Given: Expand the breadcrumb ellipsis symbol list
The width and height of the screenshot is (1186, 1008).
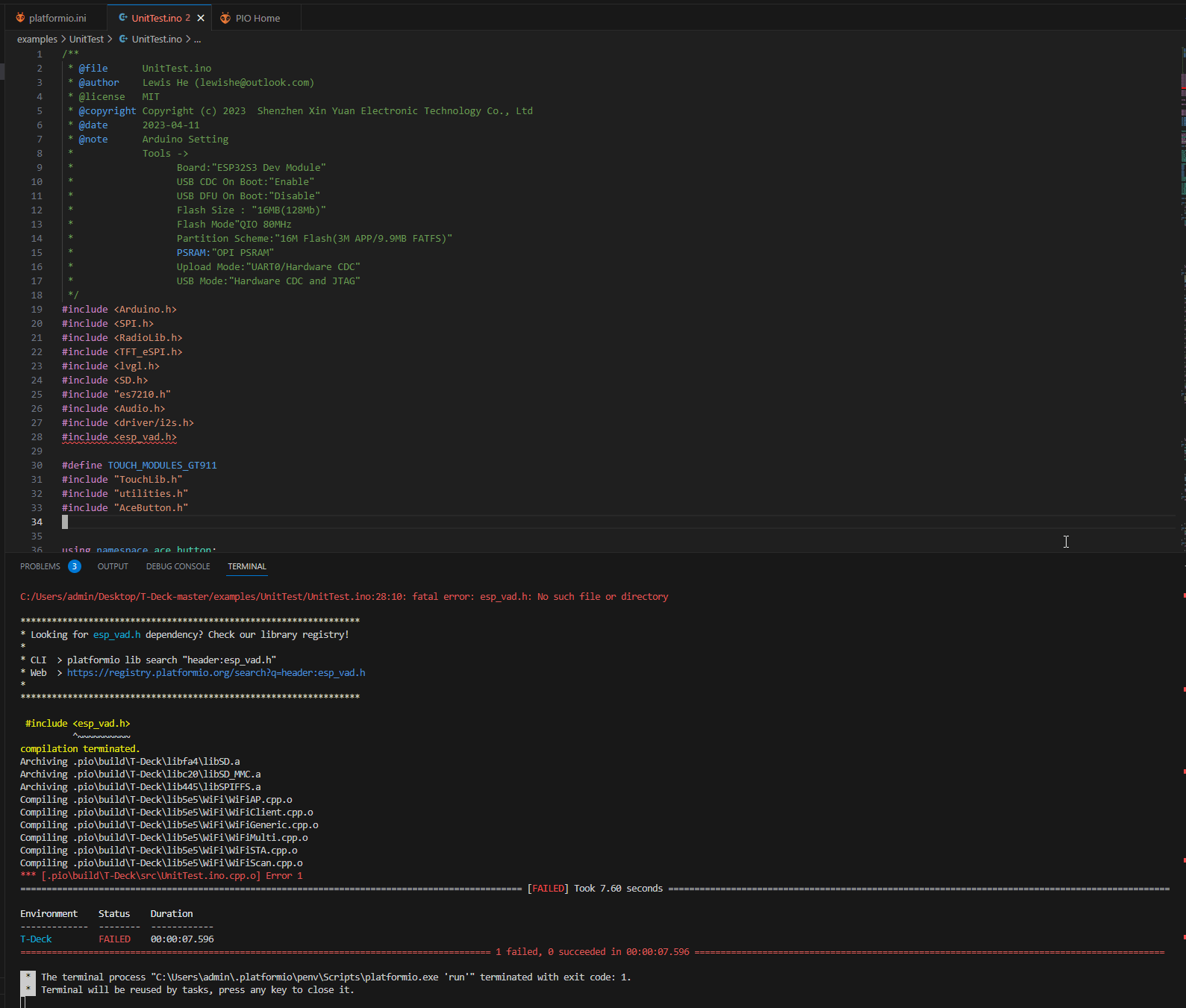Looking at the screenshot, I should 197,39.
